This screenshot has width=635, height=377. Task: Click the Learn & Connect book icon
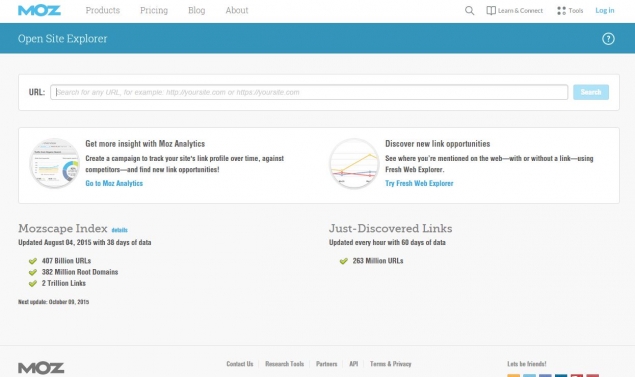click(491, 11)
